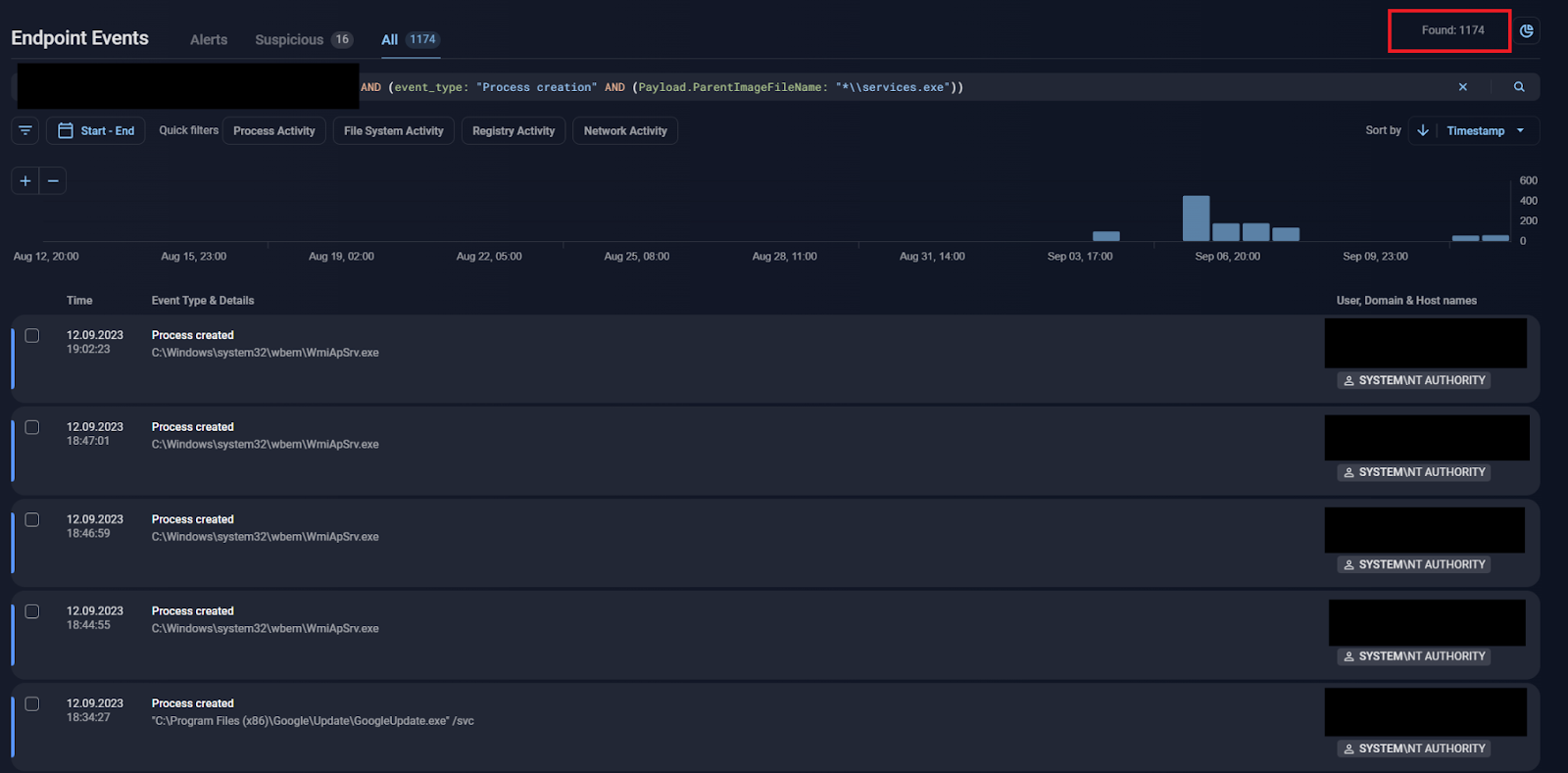Apply the Network Activity quick filter
The width and height of the screenshot is (1568, 773).
coord(625,131)
